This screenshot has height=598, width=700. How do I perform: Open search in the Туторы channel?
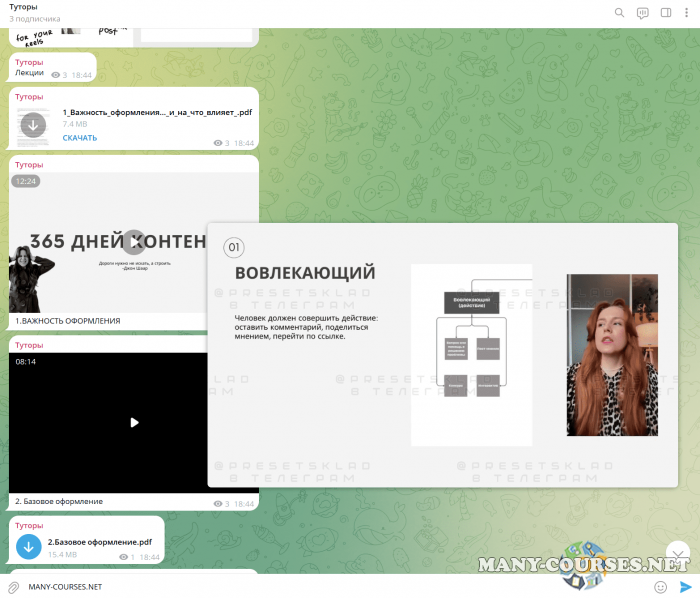(x=619, y=13)
